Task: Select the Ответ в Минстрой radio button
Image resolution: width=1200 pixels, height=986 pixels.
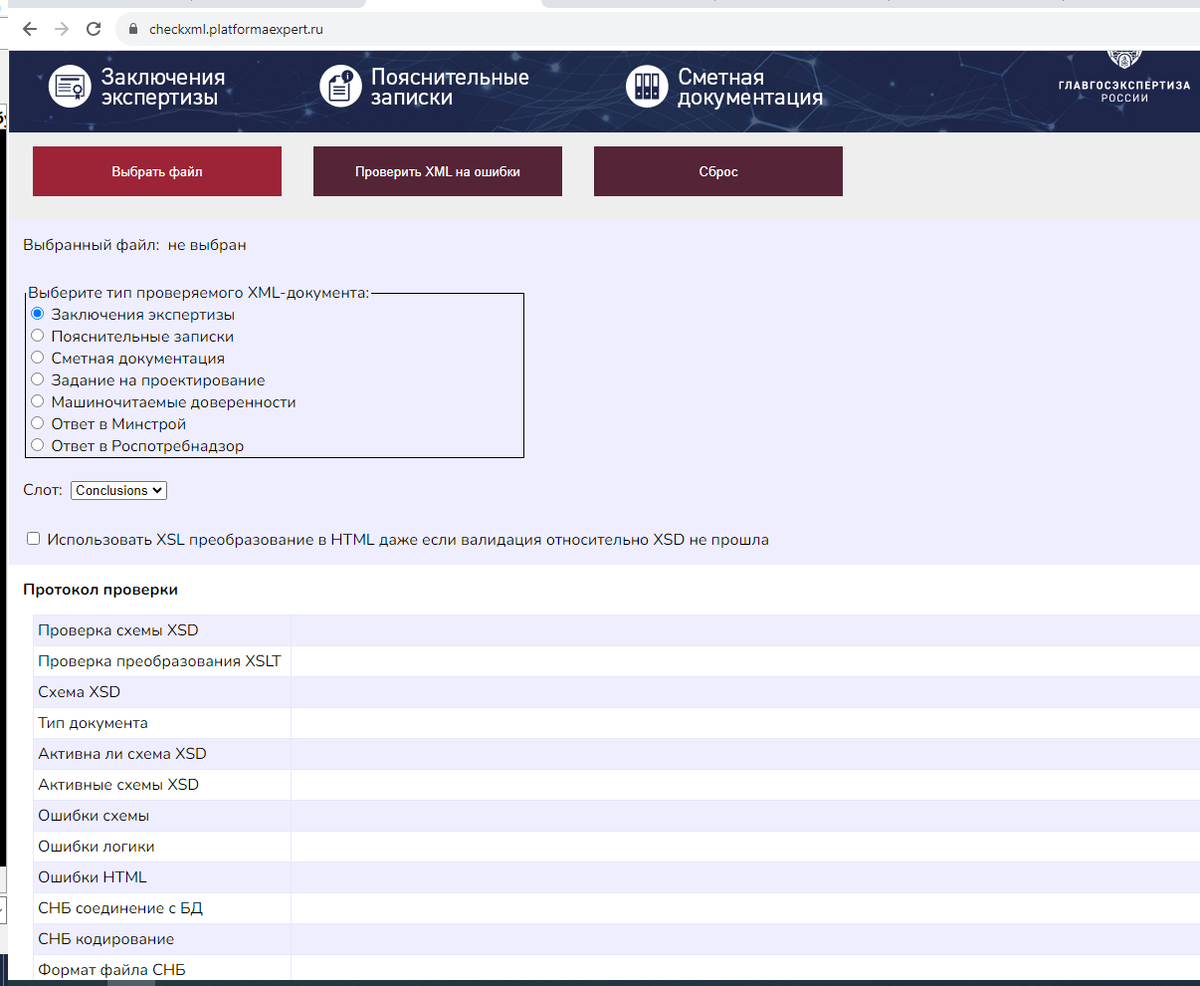Action: (37, 423)
